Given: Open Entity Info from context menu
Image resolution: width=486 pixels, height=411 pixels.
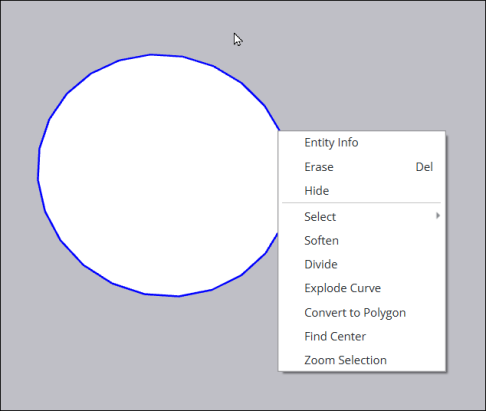Looking at the screenshot, I should pyautogui.click(x=362, y=143).
